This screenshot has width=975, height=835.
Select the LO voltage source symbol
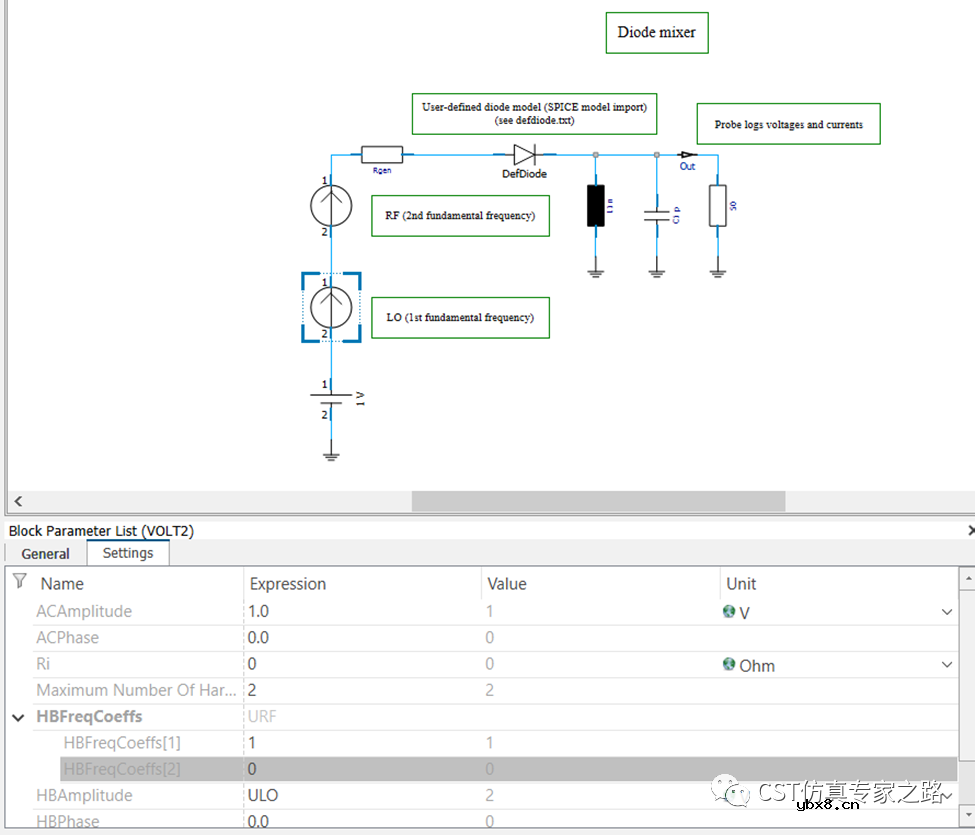(331, 308)
